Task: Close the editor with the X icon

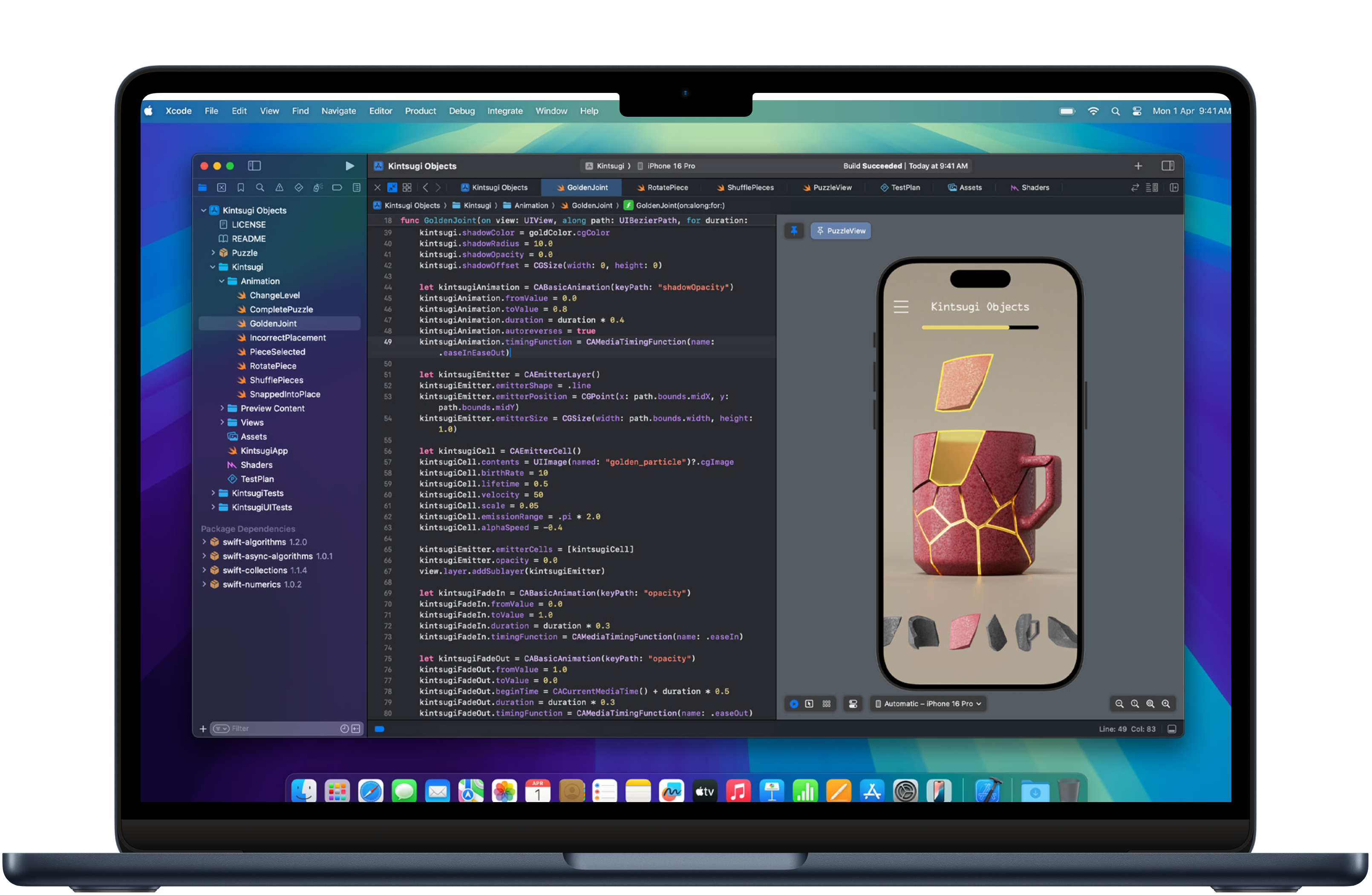Action: point(378,188)
